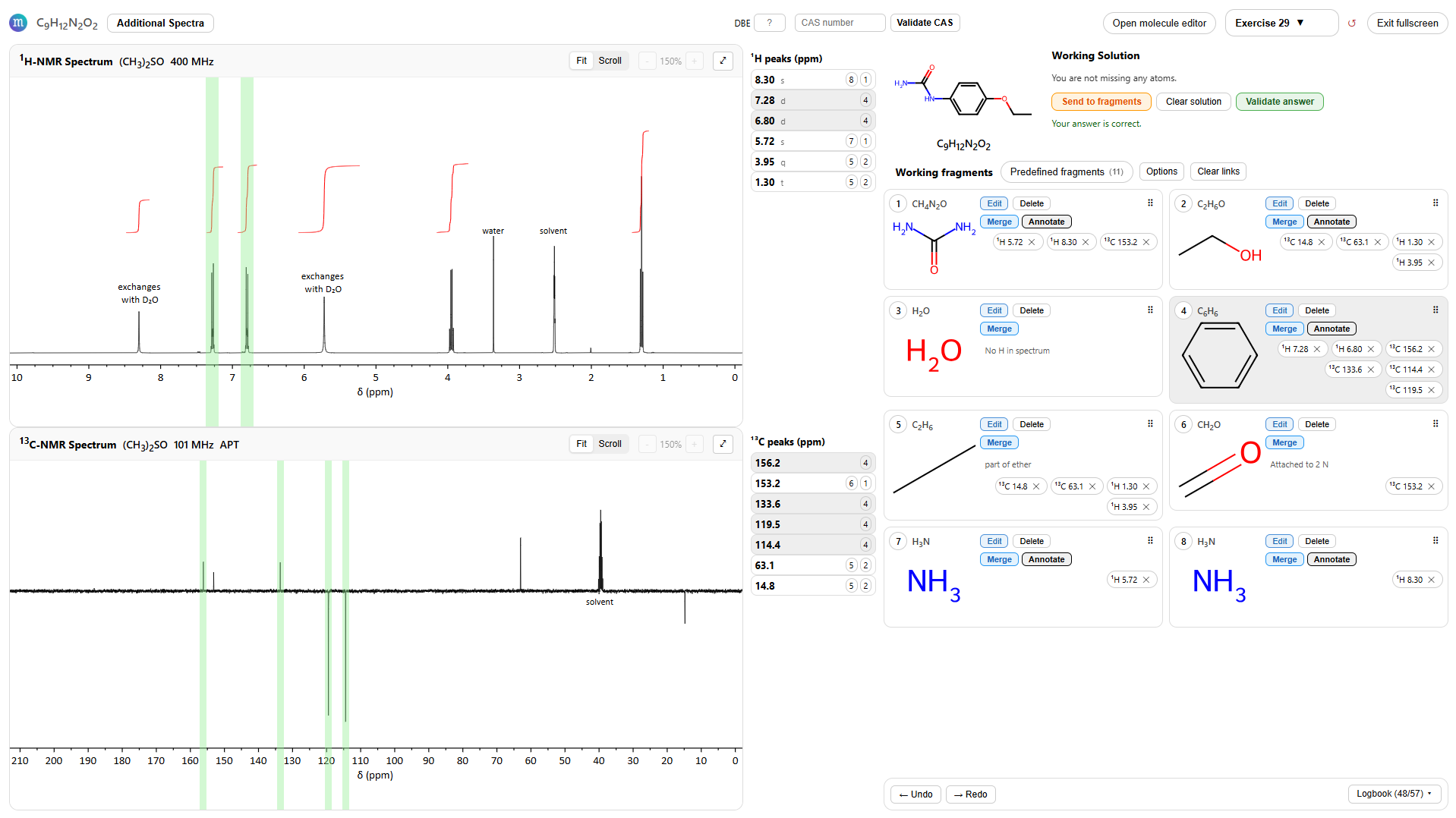Click the red reset exercise icon
Viewport: 1456px width, 818px height.
click(1352, 24)
